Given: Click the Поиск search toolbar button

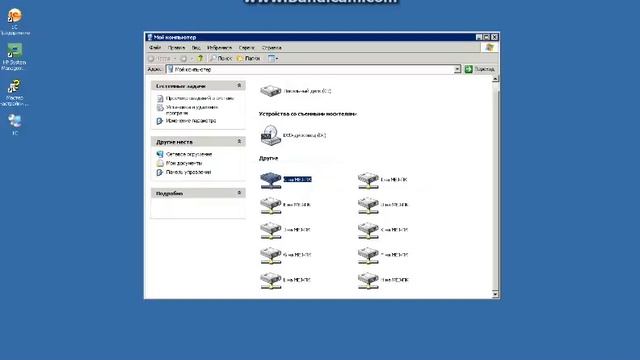Looking at the screenshot, I should (221, 58).
